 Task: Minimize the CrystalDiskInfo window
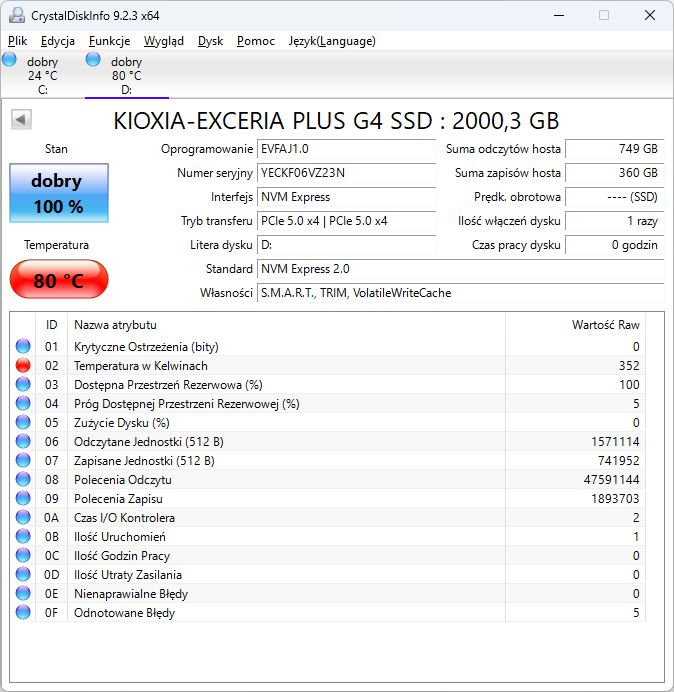[x=559, y=15]
